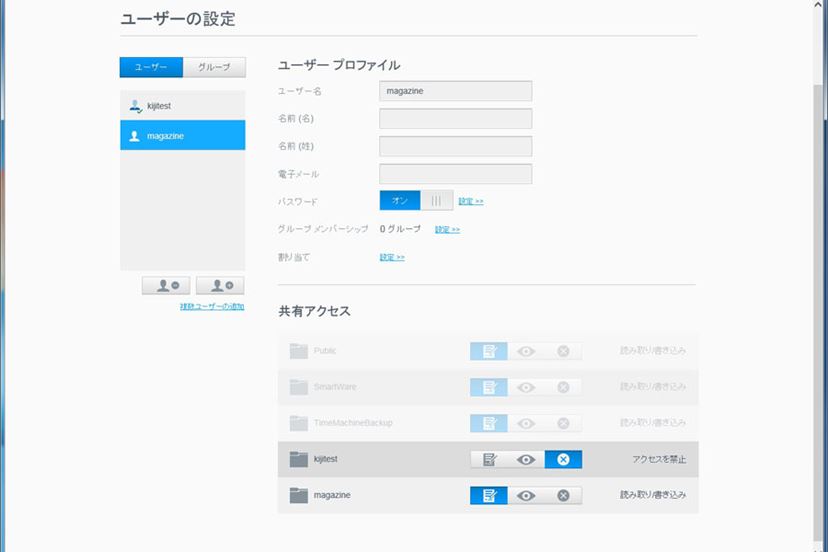Click 読み取り/書き込み text in magazine row
The width and height of the screenshot is (828, 552).
pos(653,495)
